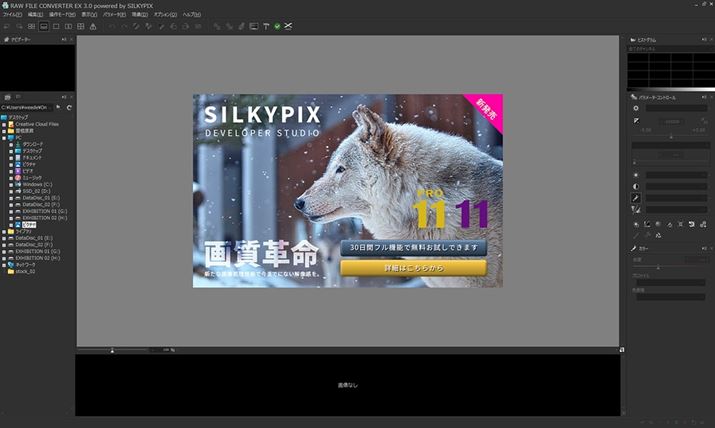Expand the ネットワーク node
Image resolution: width=715 pixels, height=428 pixels.
[4, 264]
